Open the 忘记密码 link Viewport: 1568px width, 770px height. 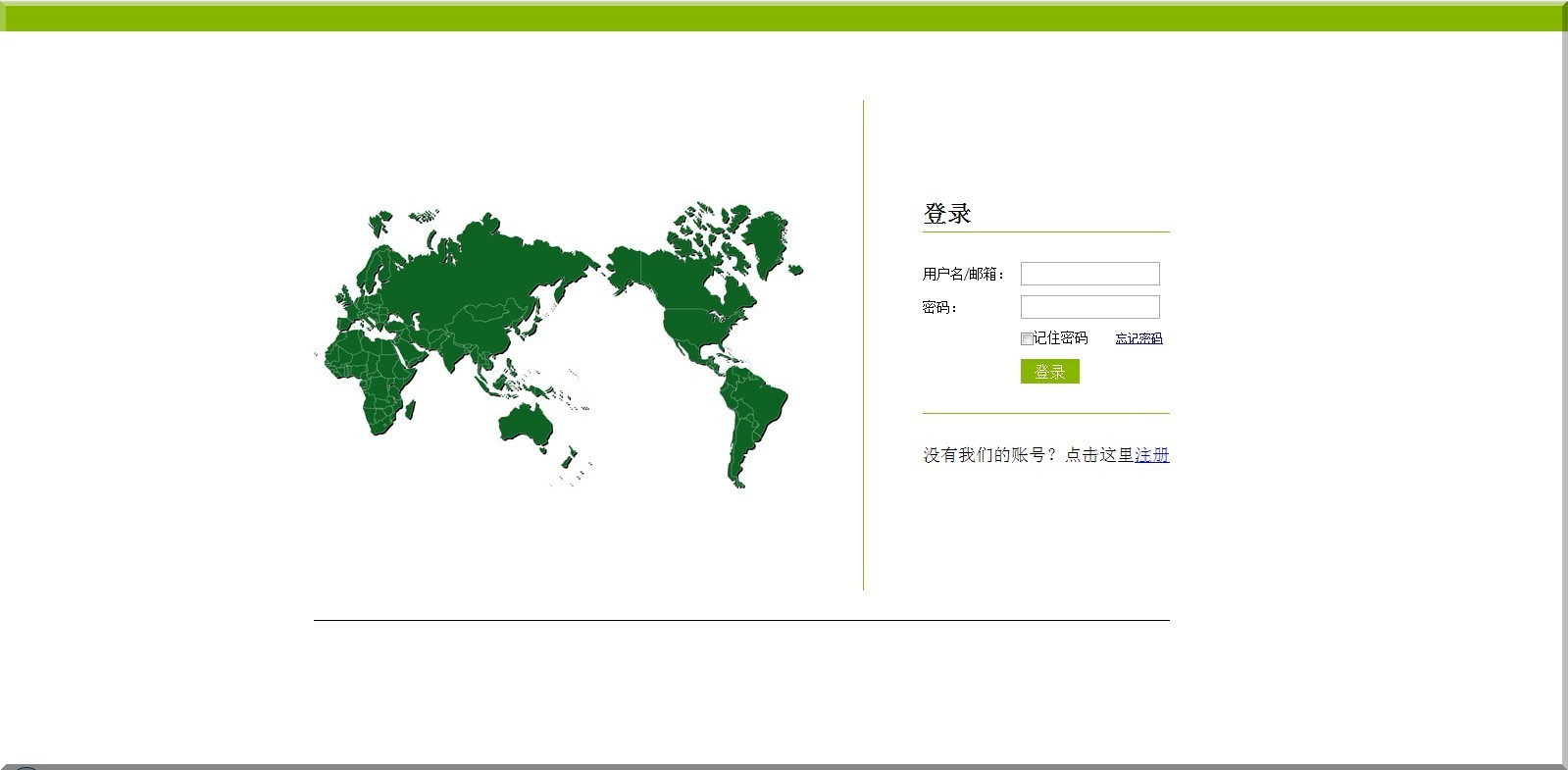[x=1138, y=338]
